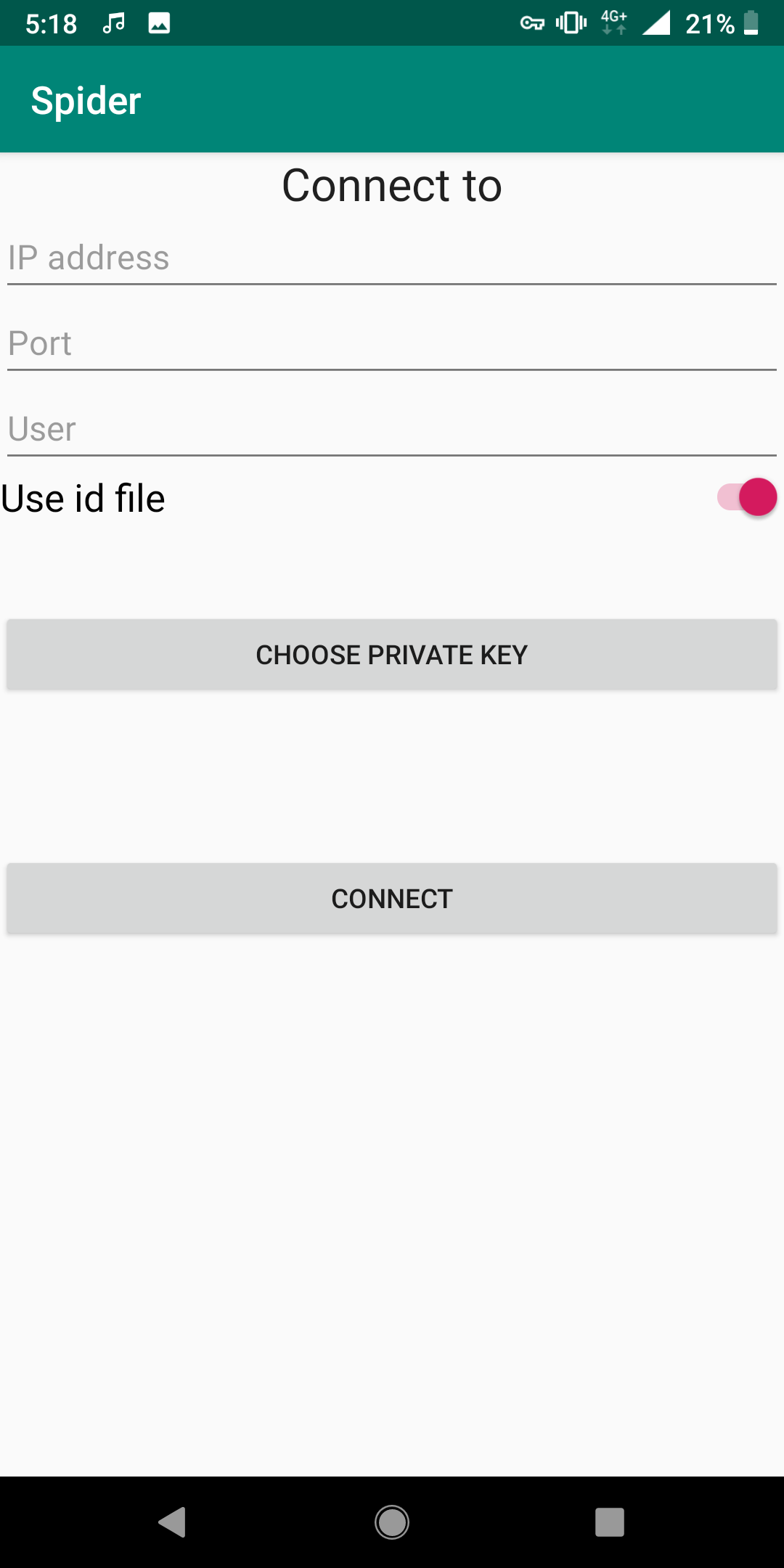Tap the VPN key status icon
Image resolution: width=784 pixels, height=1568 pixels.
[532, 23]
